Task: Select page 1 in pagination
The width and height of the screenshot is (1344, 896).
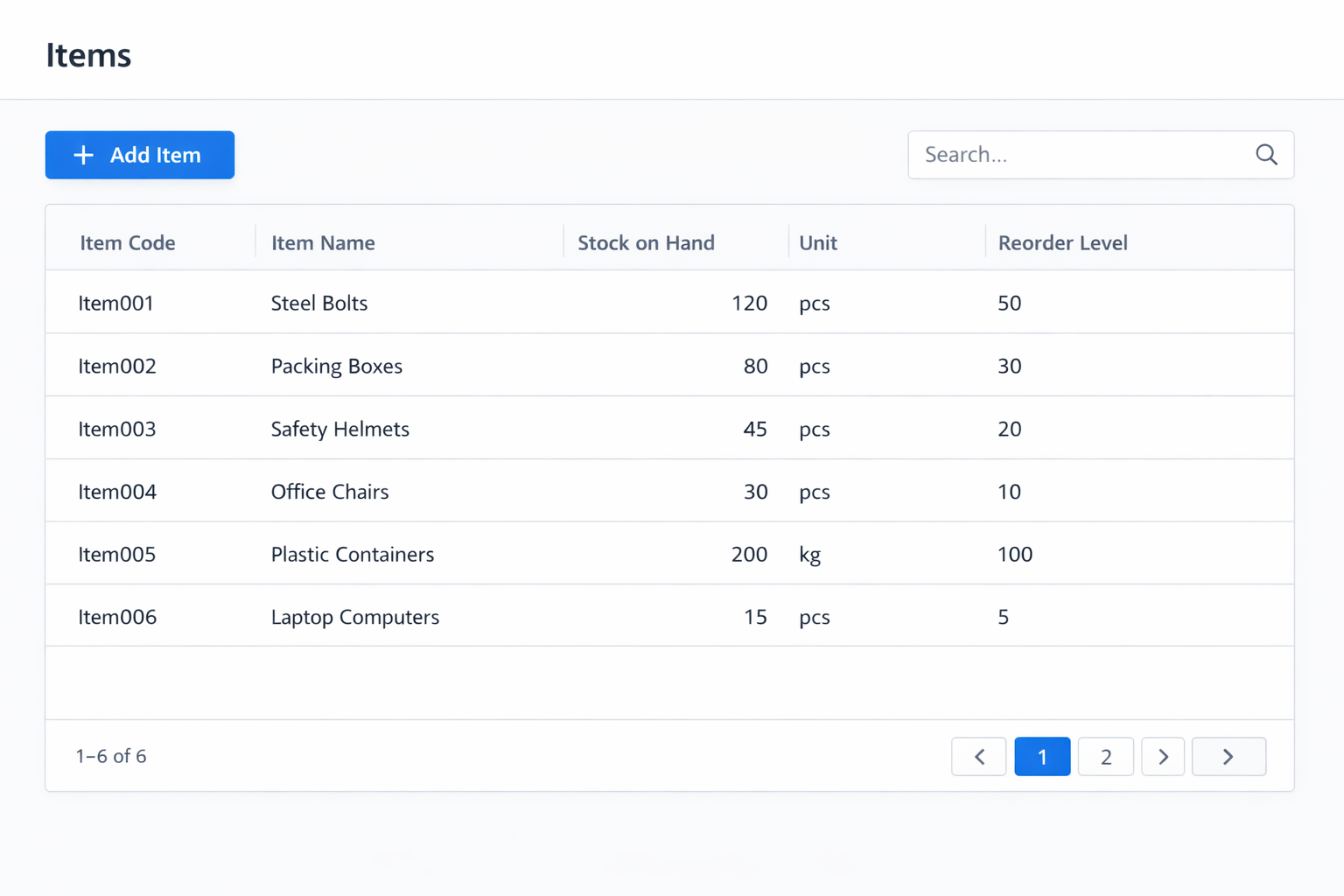Action: 1042,757
